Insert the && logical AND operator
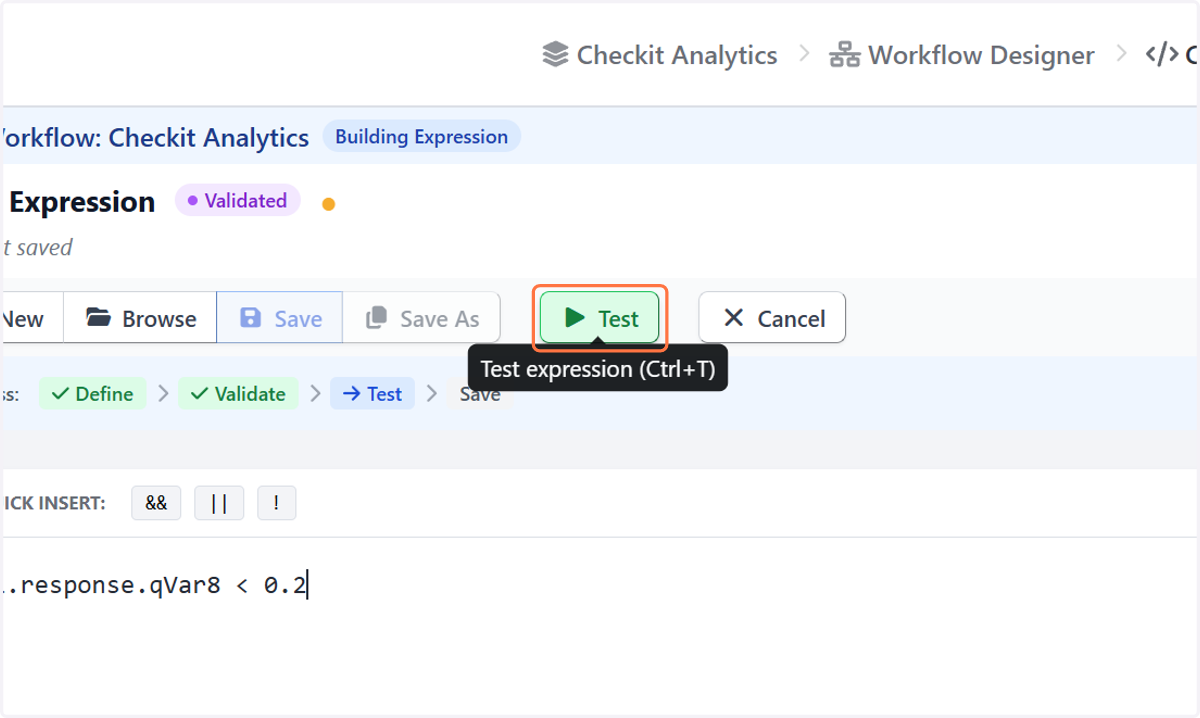The image size is (1200, 718). coord(156,503)
